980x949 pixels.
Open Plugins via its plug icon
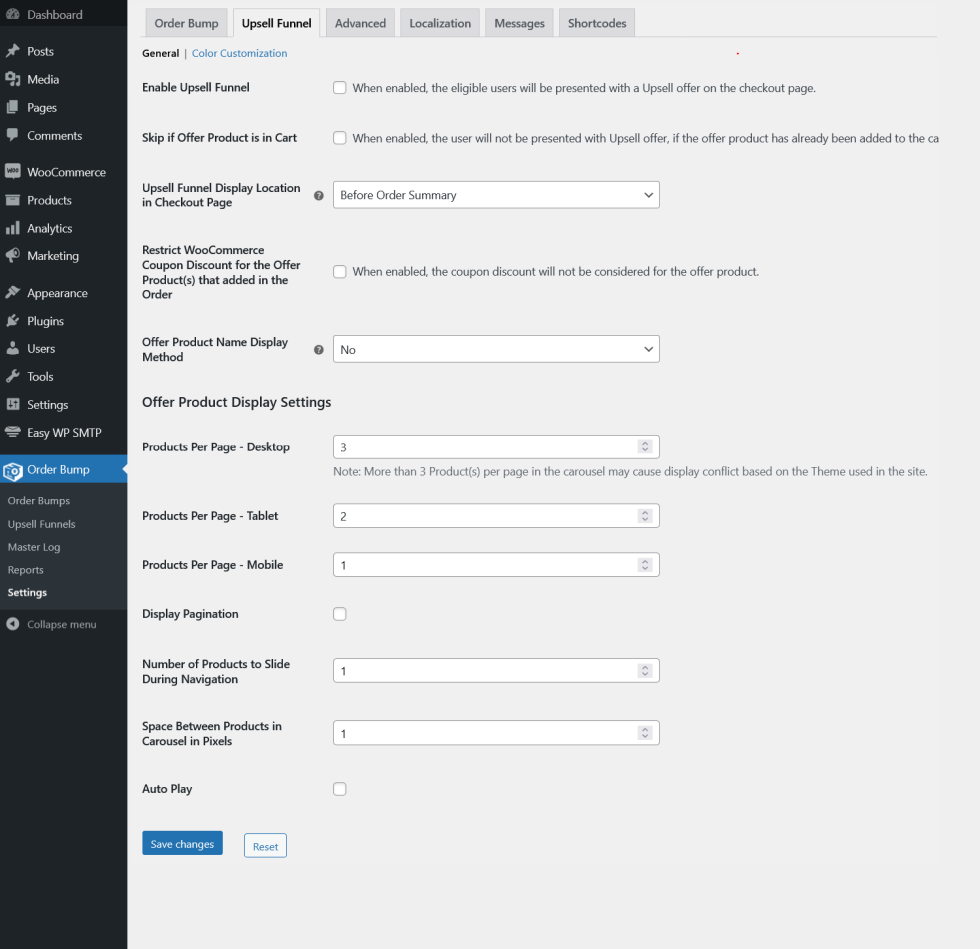13,321
